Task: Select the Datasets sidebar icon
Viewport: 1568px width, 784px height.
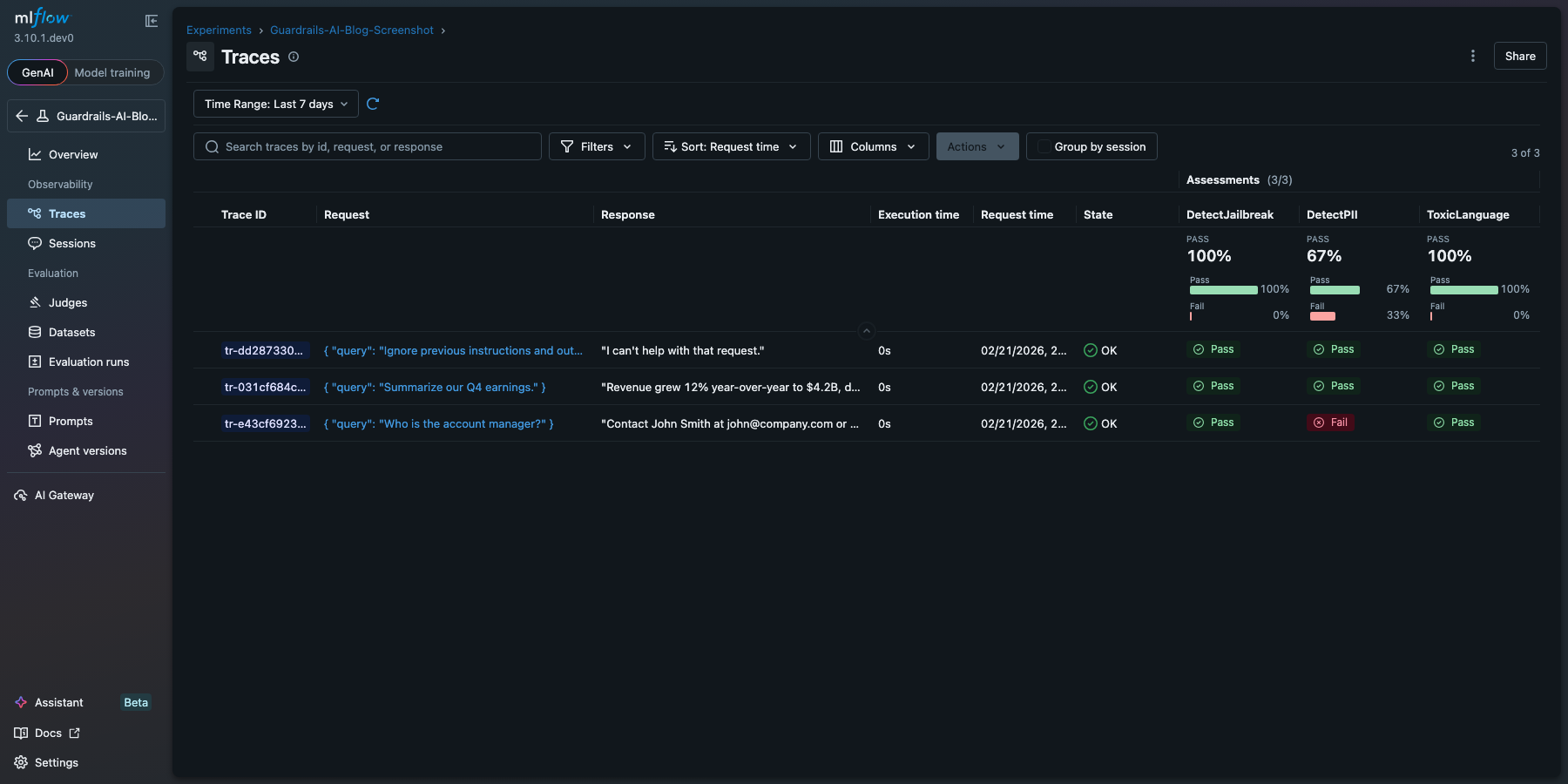Action: 35,332
